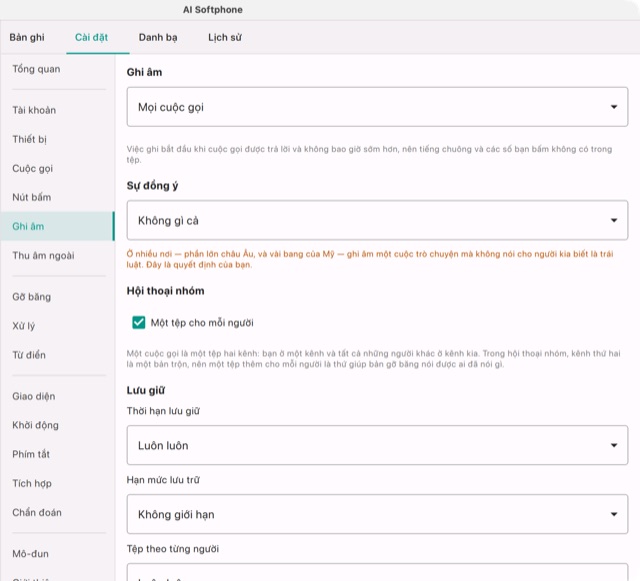Click the AI Softphone window title
The height and width of the screenshot is (581, 640).
point(213,10)
